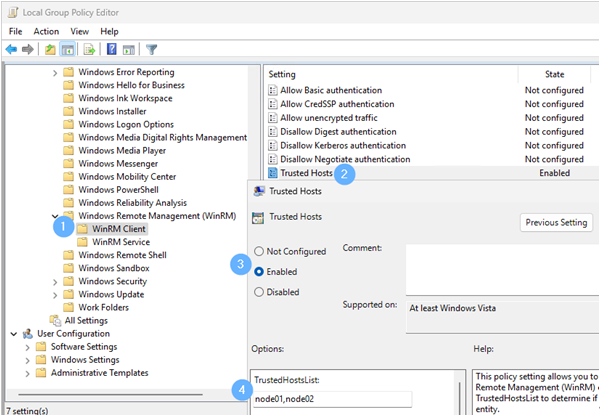Screen dimensions: 600x415
Task: Open the Help toolbar icon
Action: 111,49
